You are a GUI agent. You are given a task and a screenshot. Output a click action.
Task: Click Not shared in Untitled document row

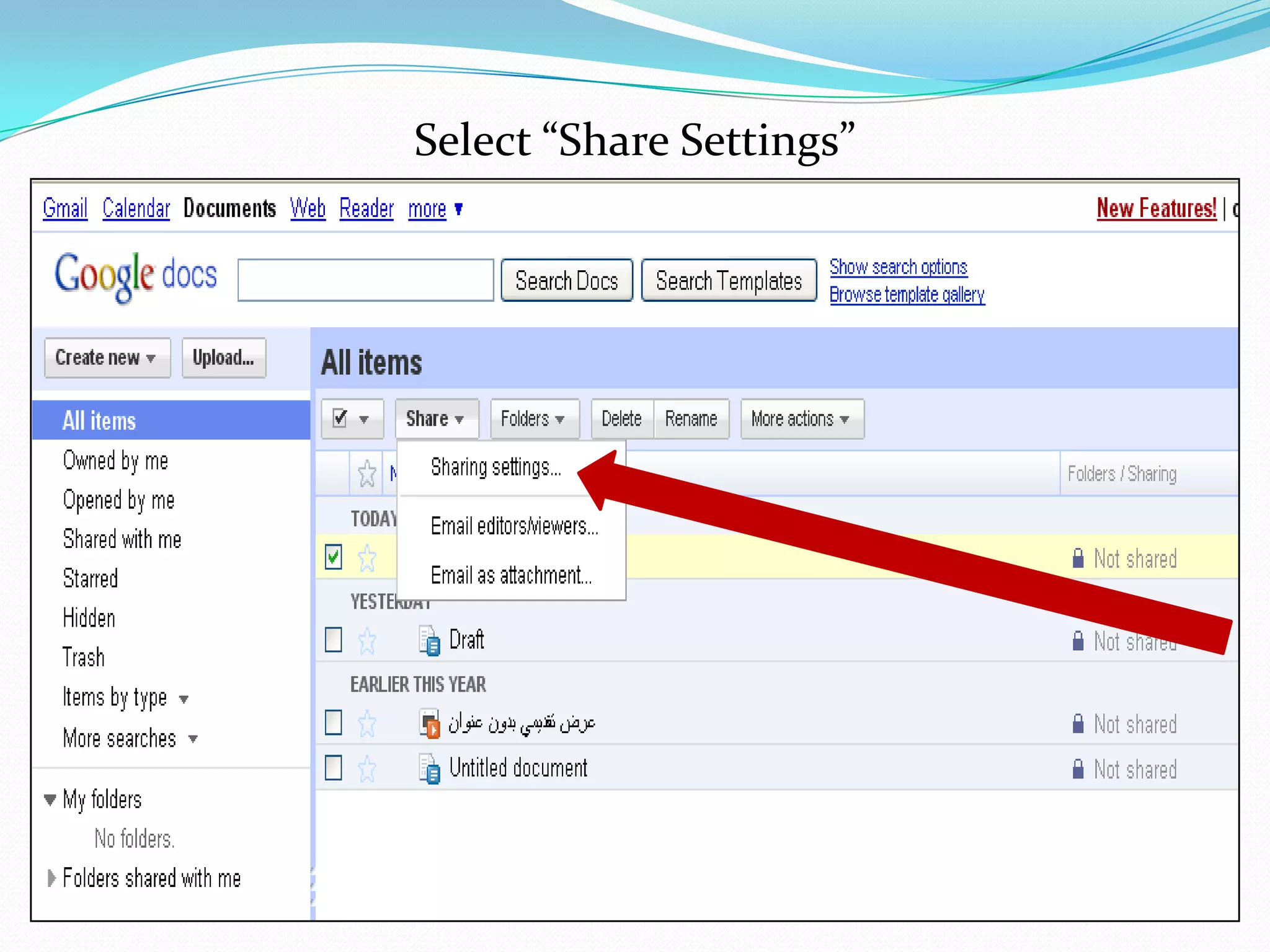pos(1135,770)
